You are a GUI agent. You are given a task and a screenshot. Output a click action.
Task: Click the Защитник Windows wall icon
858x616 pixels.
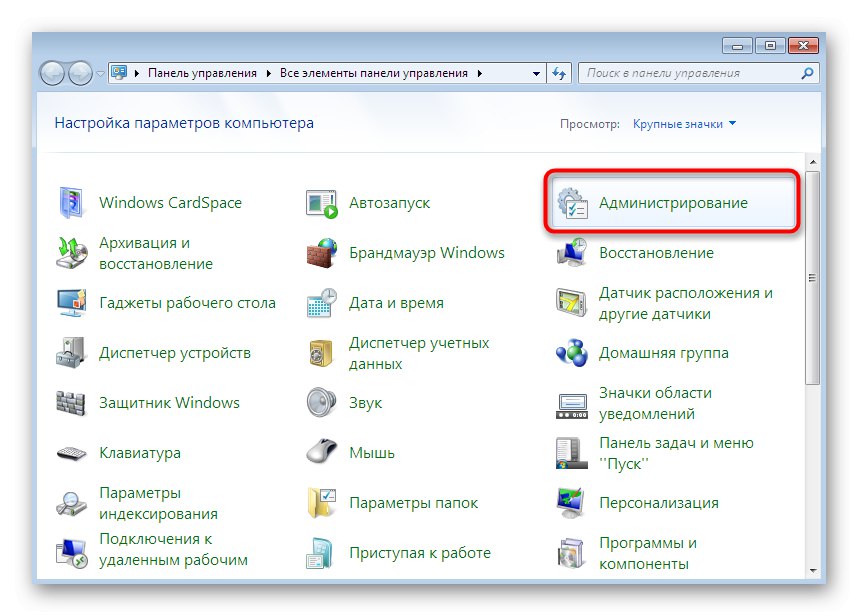71,403
